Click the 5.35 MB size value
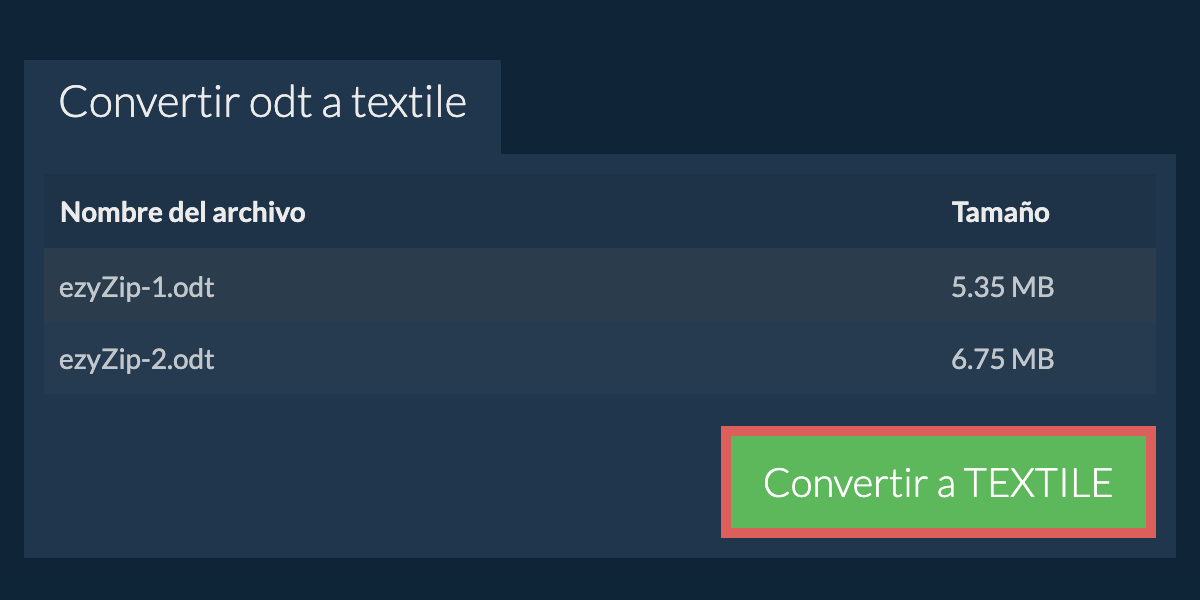The width and height of the screenshot is (1200, 600). click(x=1002, y=288)
